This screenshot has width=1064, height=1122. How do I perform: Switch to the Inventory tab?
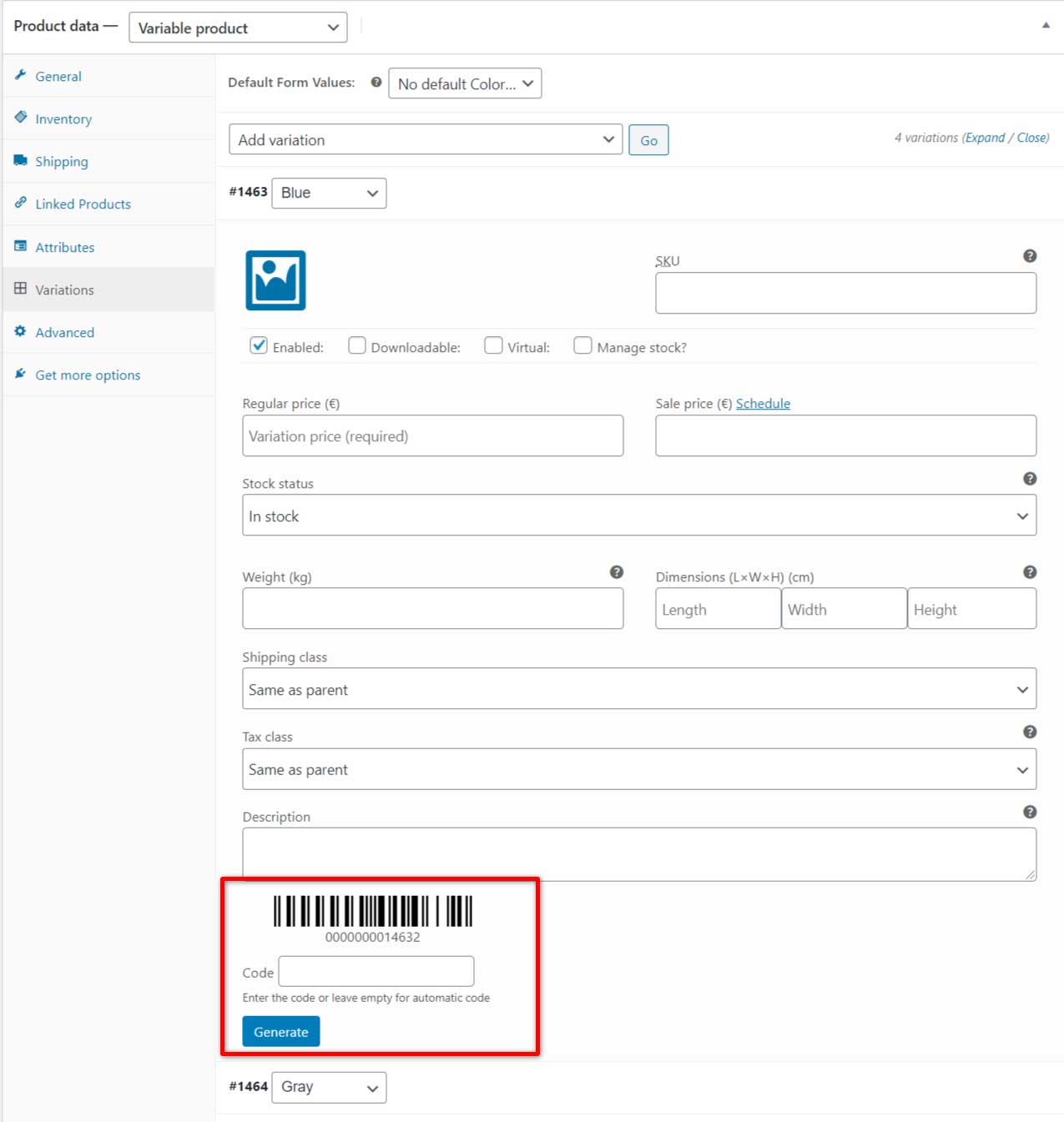[108, 118]
